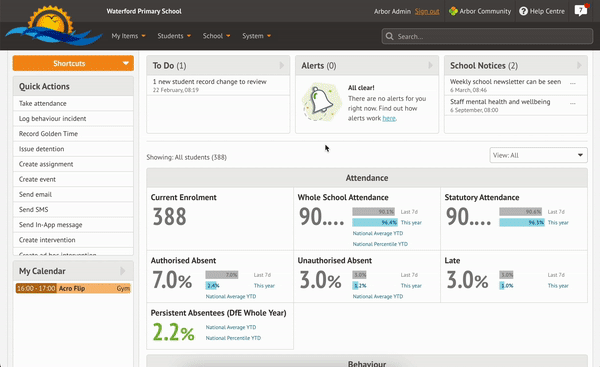Image resolution: width=600 pixels, height=367 pixels.
Task: Click the Late 3.0% figure
Action: pyautogui.click(x=467, y=280)
